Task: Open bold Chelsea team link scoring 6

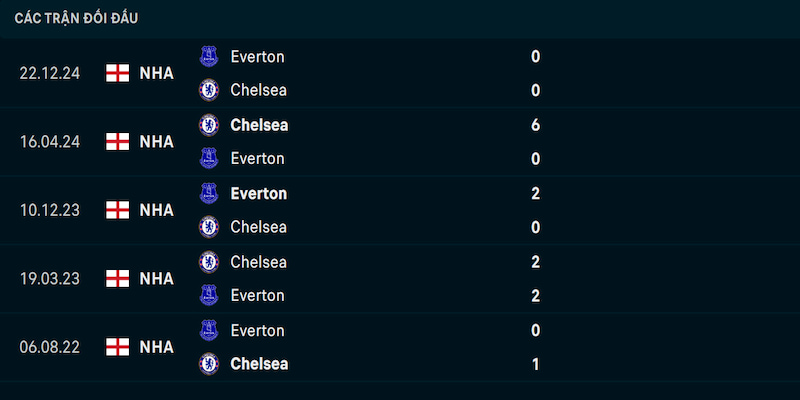Action: (x=259, y=125)
